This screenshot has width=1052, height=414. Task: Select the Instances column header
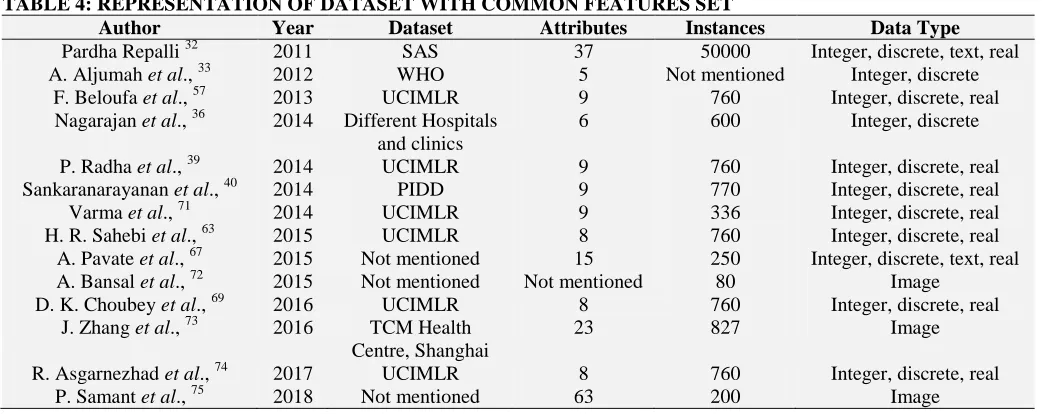pos(725,28)
